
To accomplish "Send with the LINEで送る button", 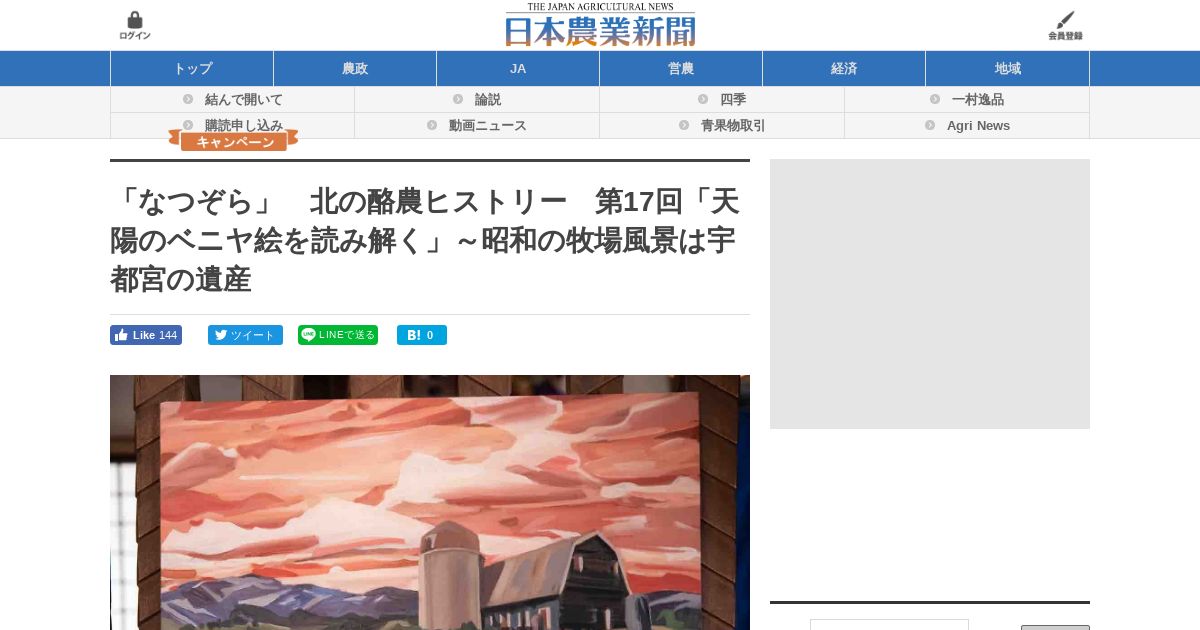I will (x=338, y=335).
